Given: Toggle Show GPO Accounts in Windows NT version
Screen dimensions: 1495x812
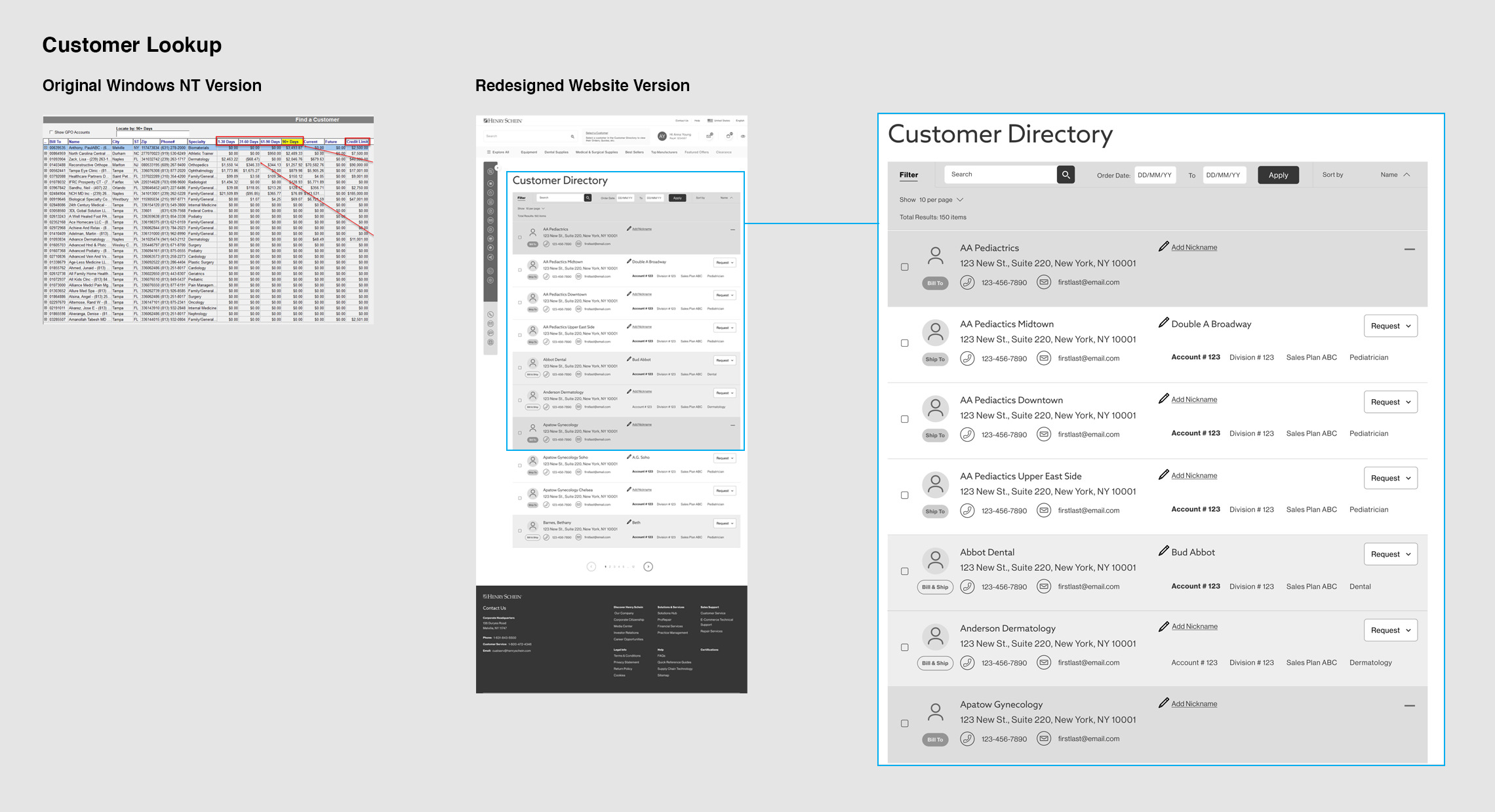Looking at the screenshot, I should [x=51, y=132].
